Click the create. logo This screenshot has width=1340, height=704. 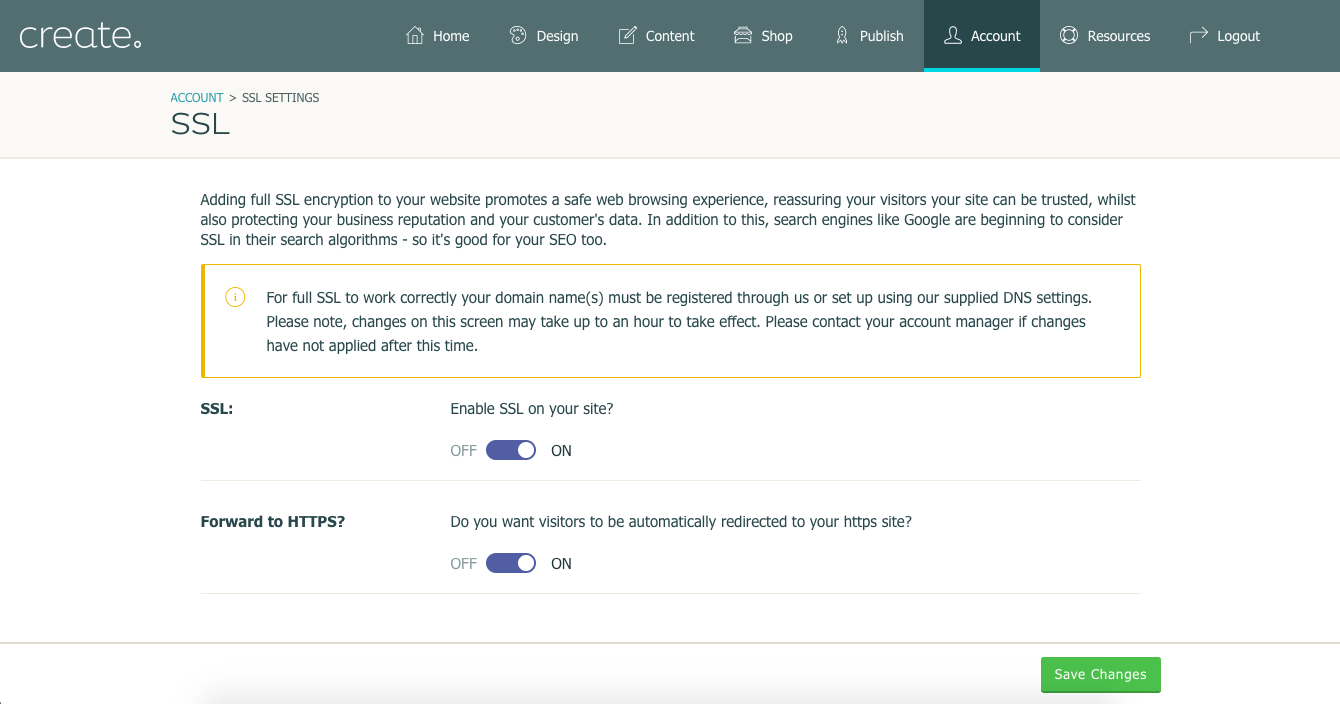coord(81,36)
